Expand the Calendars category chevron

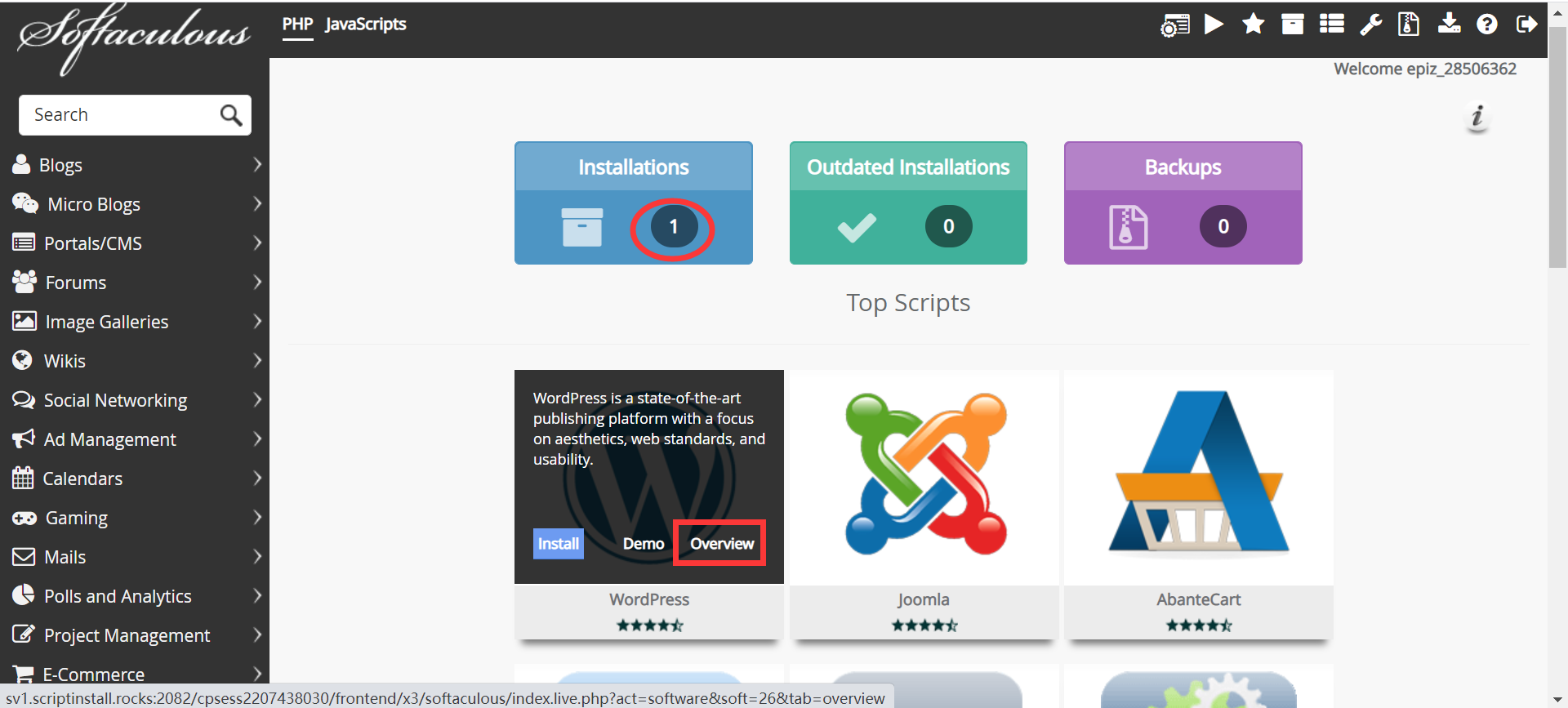(257, 478)
